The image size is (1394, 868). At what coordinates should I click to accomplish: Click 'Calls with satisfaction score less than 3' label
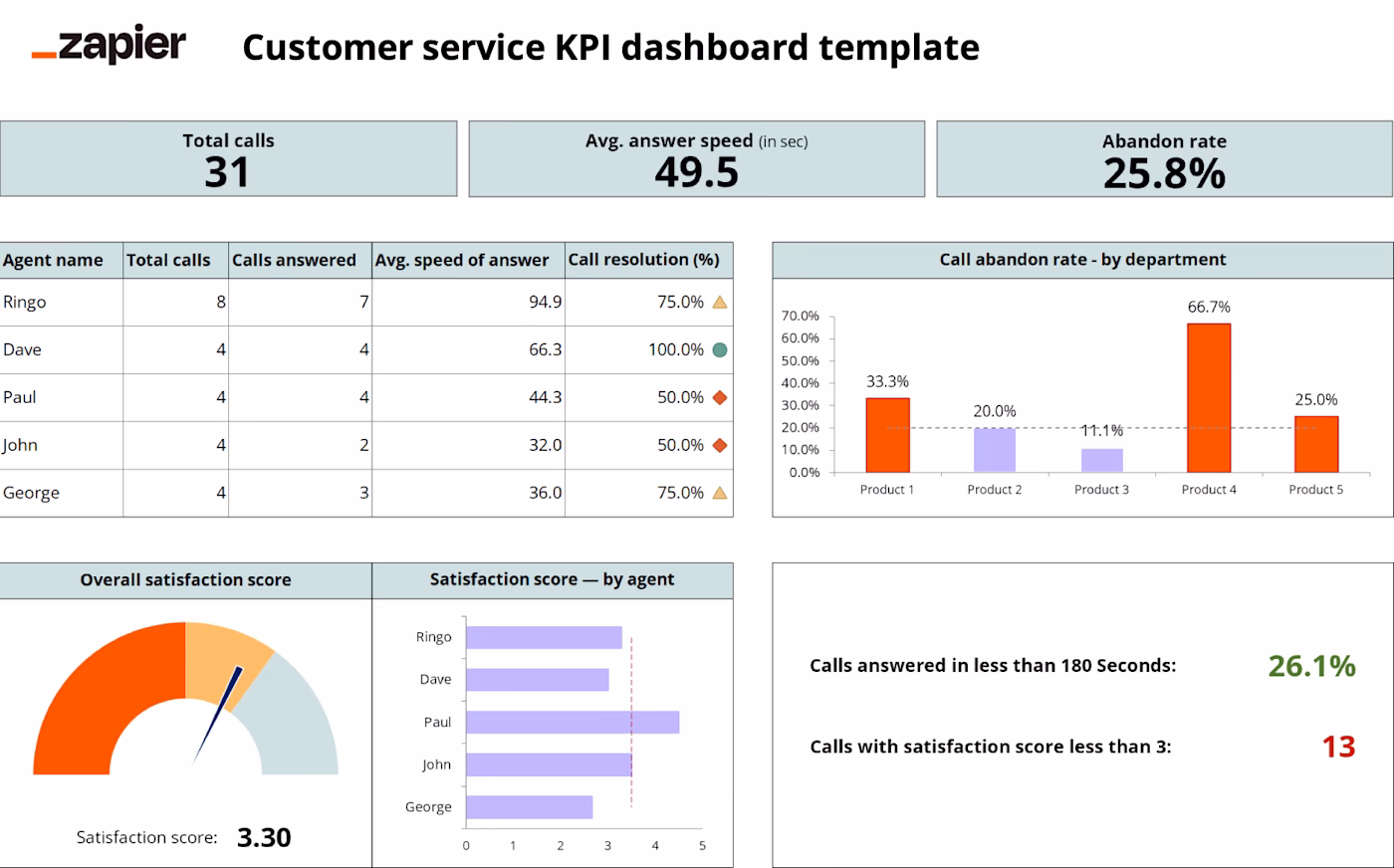click(991, 747)
